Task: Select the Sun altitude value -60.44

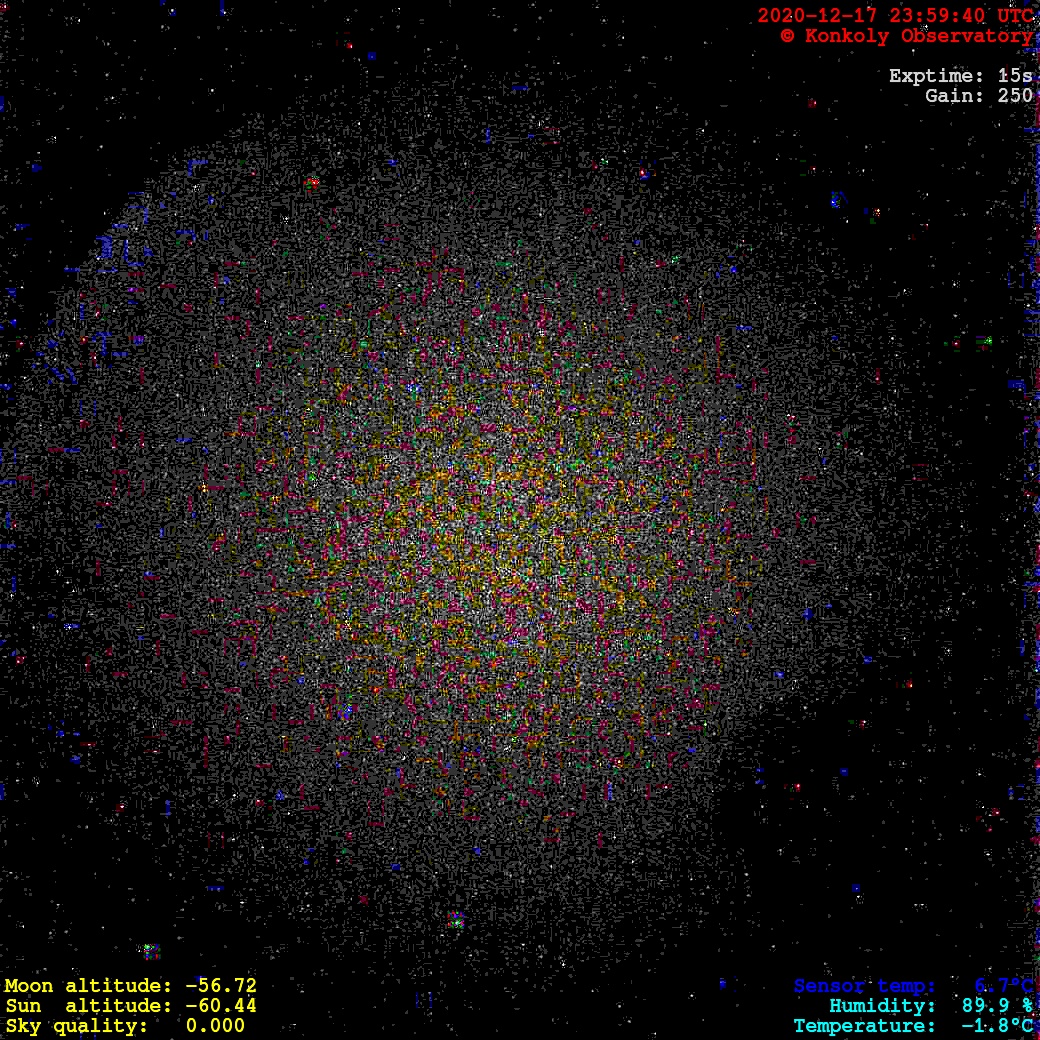Action: 221,1006
